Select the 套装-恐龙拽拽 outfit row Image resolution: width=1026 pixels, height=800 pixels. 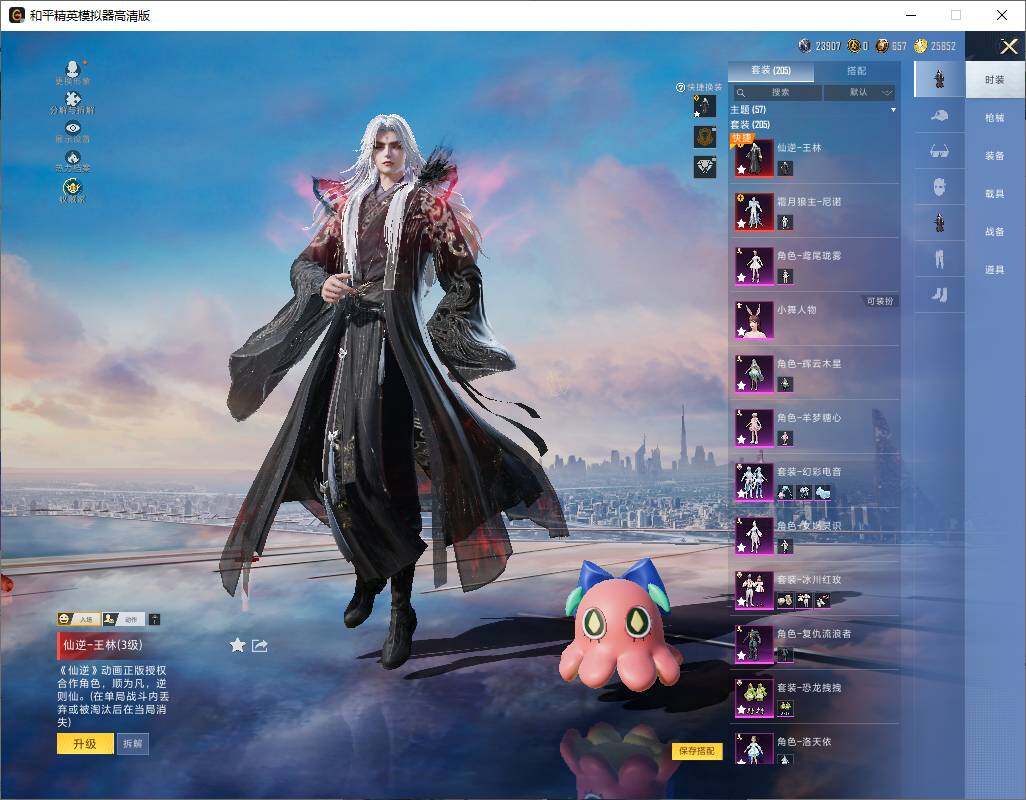pos(814,697)
